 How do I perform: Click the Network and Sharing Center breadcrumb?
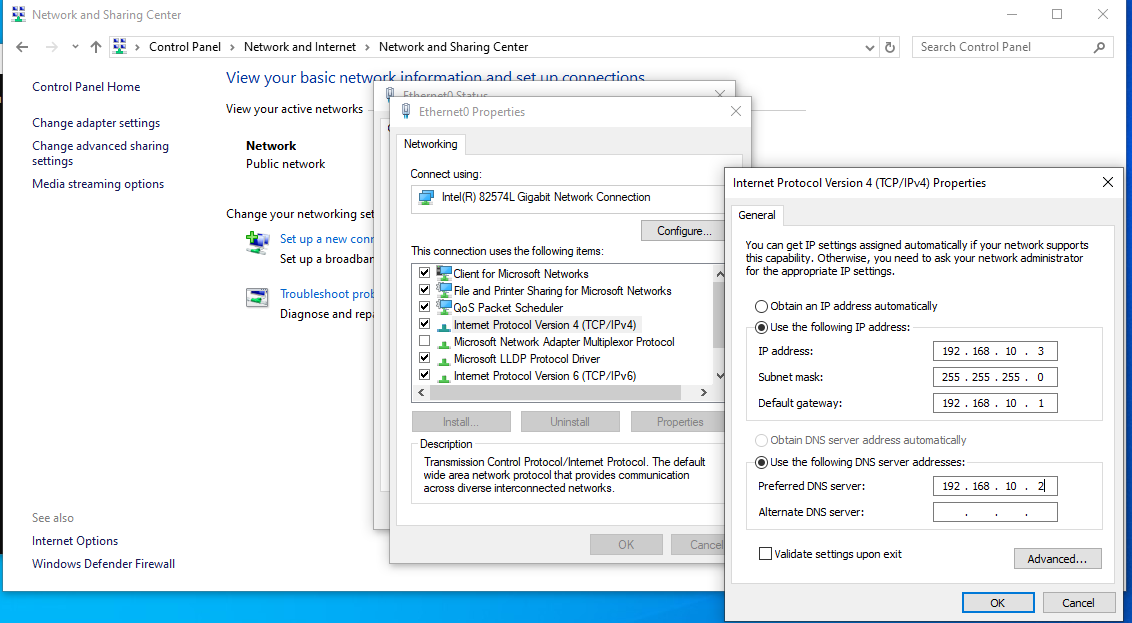coord(453,47)
